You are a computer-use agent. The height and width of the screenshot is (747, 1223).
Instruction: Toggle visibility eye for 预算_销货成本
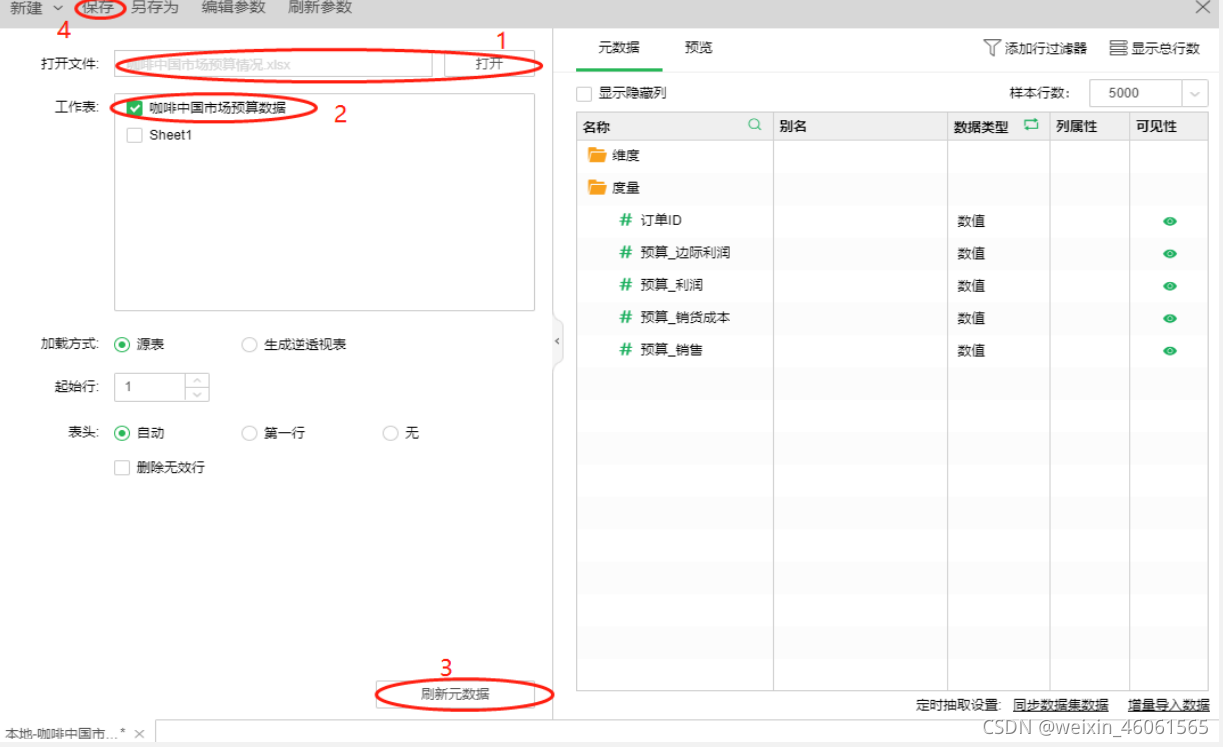tap(1170, 319)
